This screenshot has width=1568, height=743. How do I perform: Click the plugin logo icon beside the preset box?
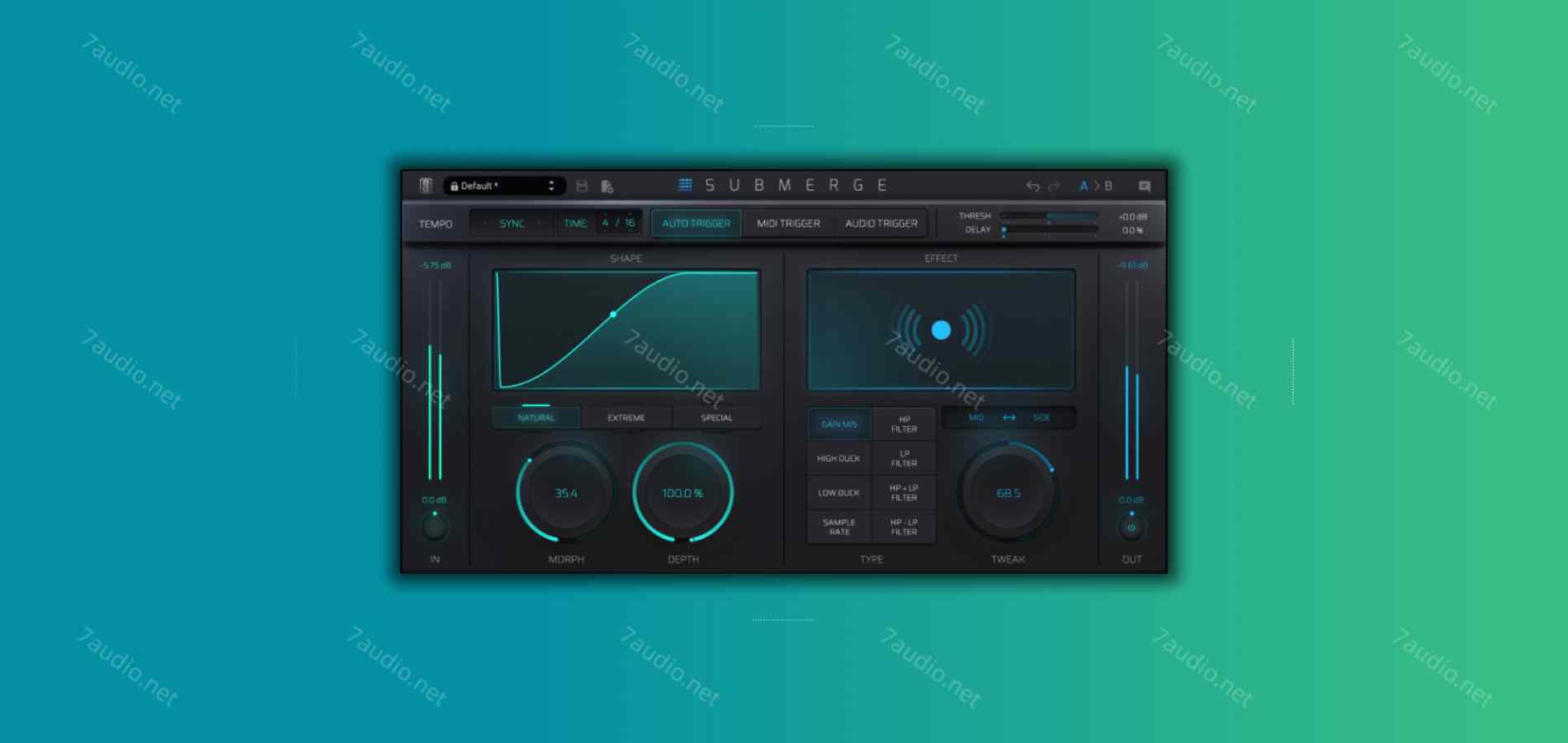point(426,186)
